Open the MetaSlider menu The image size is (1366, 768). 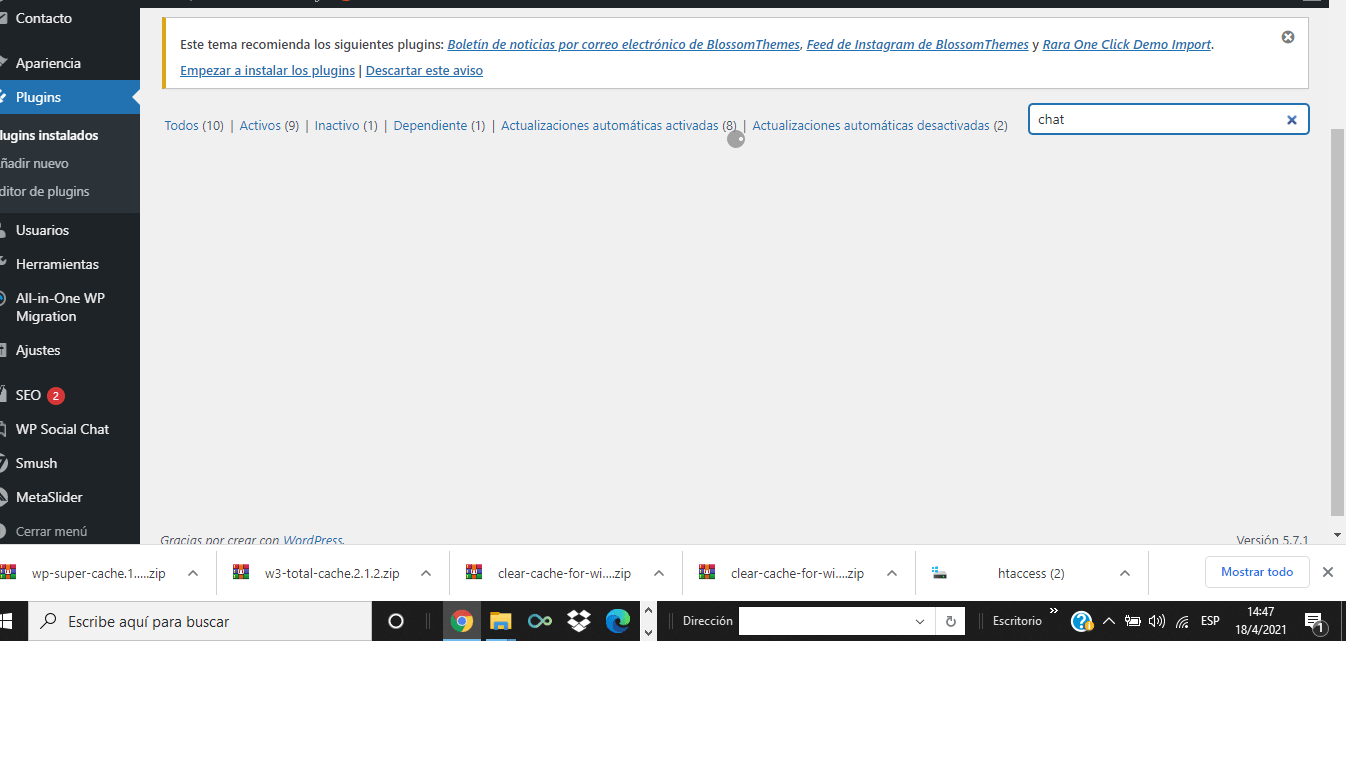49,497
